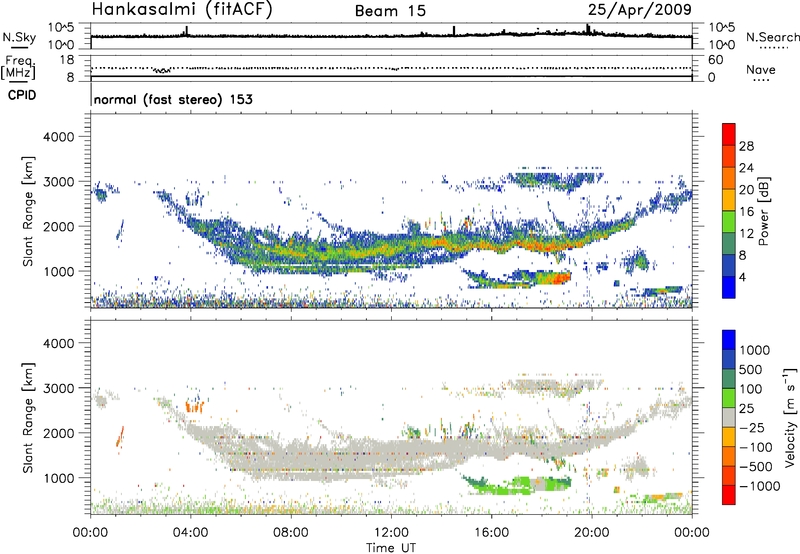The height and width of the screenshot is (554, 800).
Task: Click the green velocity patch near 1000 km at 17:00
Action: [521, 483]
